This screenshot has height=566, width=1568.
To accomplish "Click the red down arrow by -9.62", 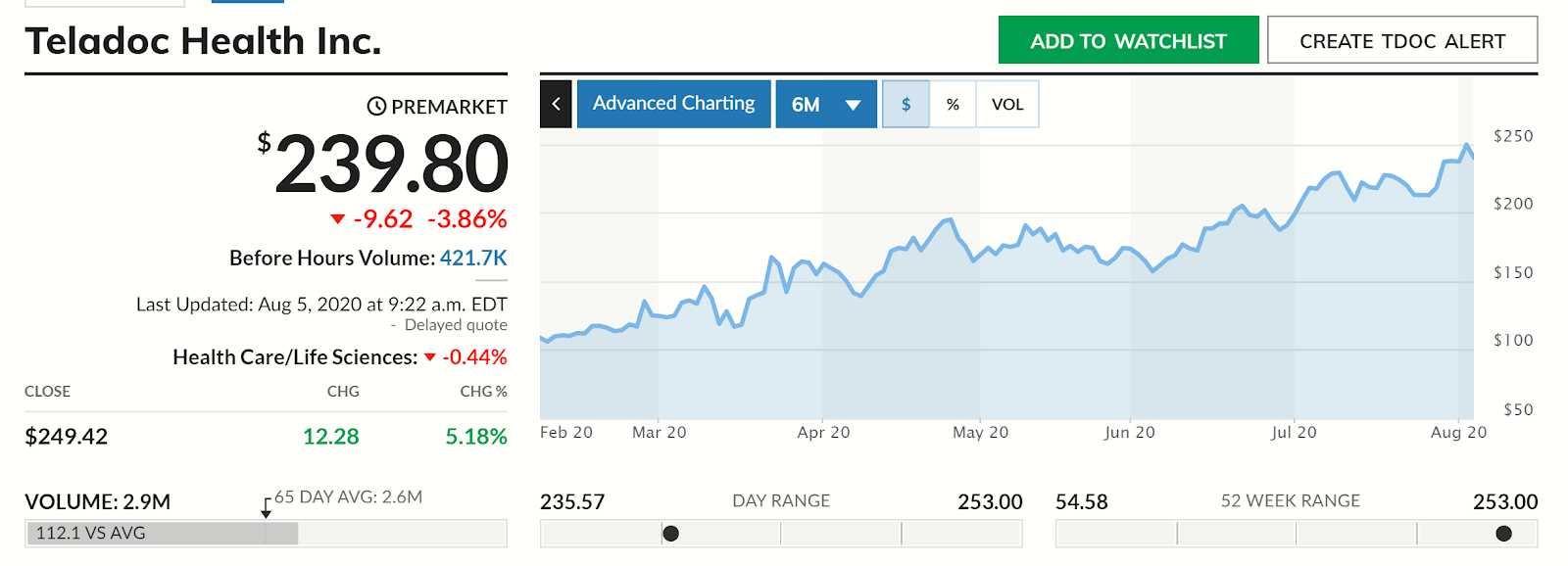I will (338, 219).
